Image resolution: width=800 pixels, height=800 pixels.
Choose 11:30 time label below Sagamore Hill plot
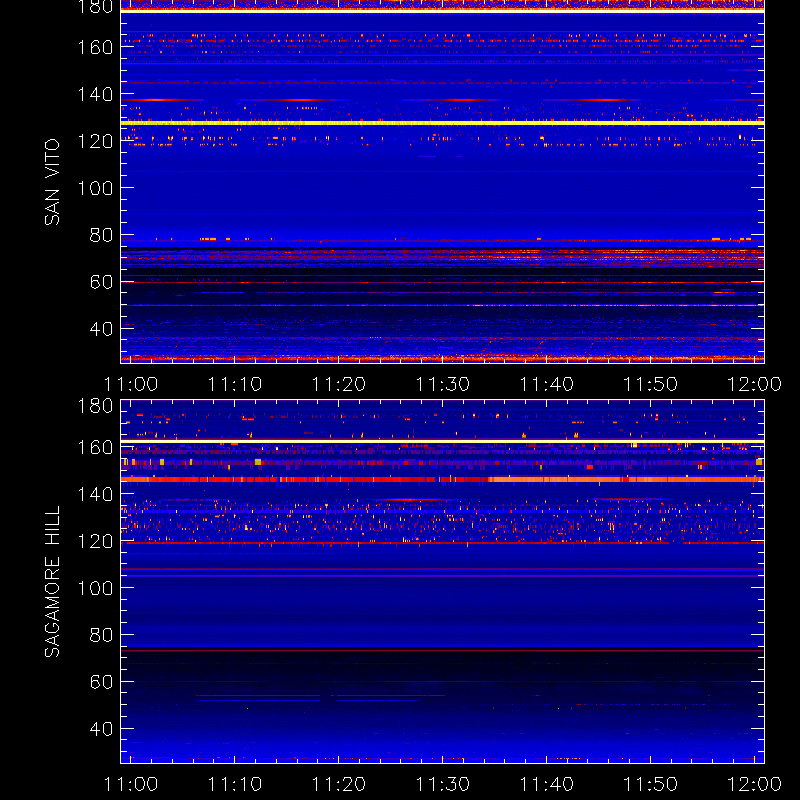442,784
